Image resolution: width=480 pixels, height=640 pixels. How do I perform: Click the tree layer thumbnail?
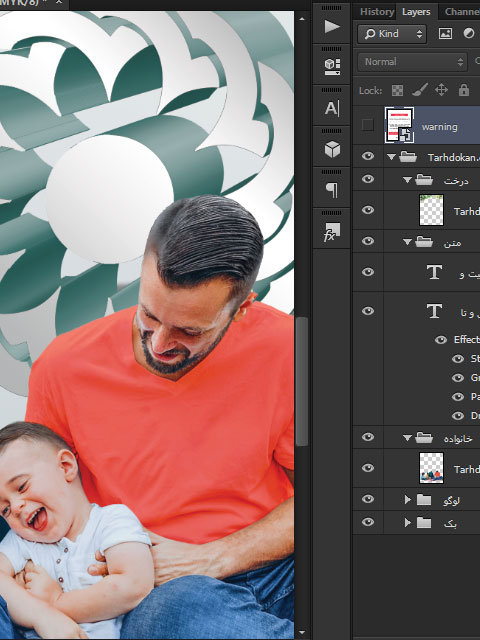pyautogui.click(x=431, y=210)
